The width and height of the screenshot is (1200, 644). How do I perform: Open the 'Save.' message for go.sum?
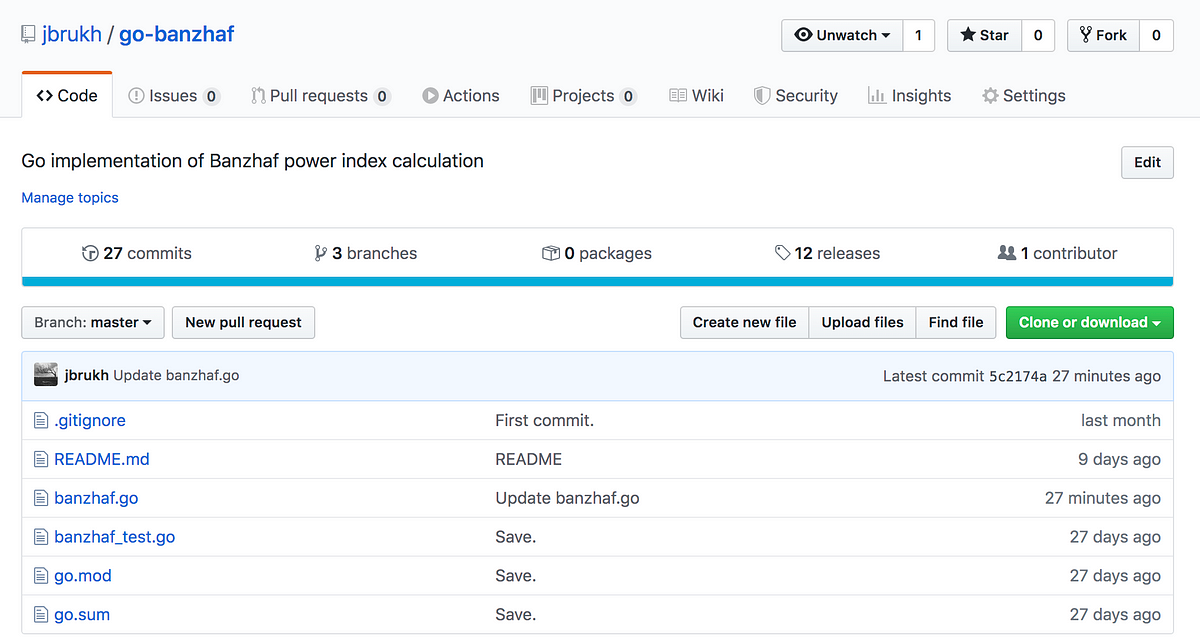tap(516, 615)
